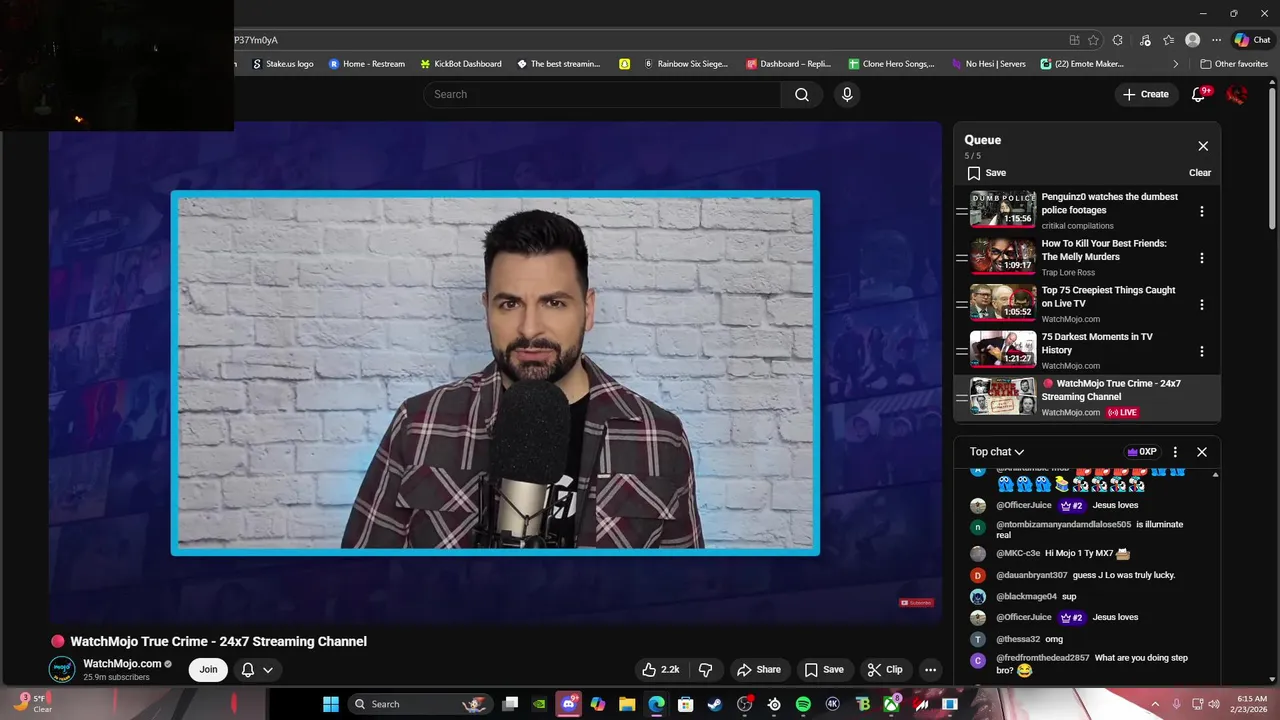Dislike the WatchMojo True Crime stream
The width and height of the screenshot is (1280, 720).
click(705, 670)
